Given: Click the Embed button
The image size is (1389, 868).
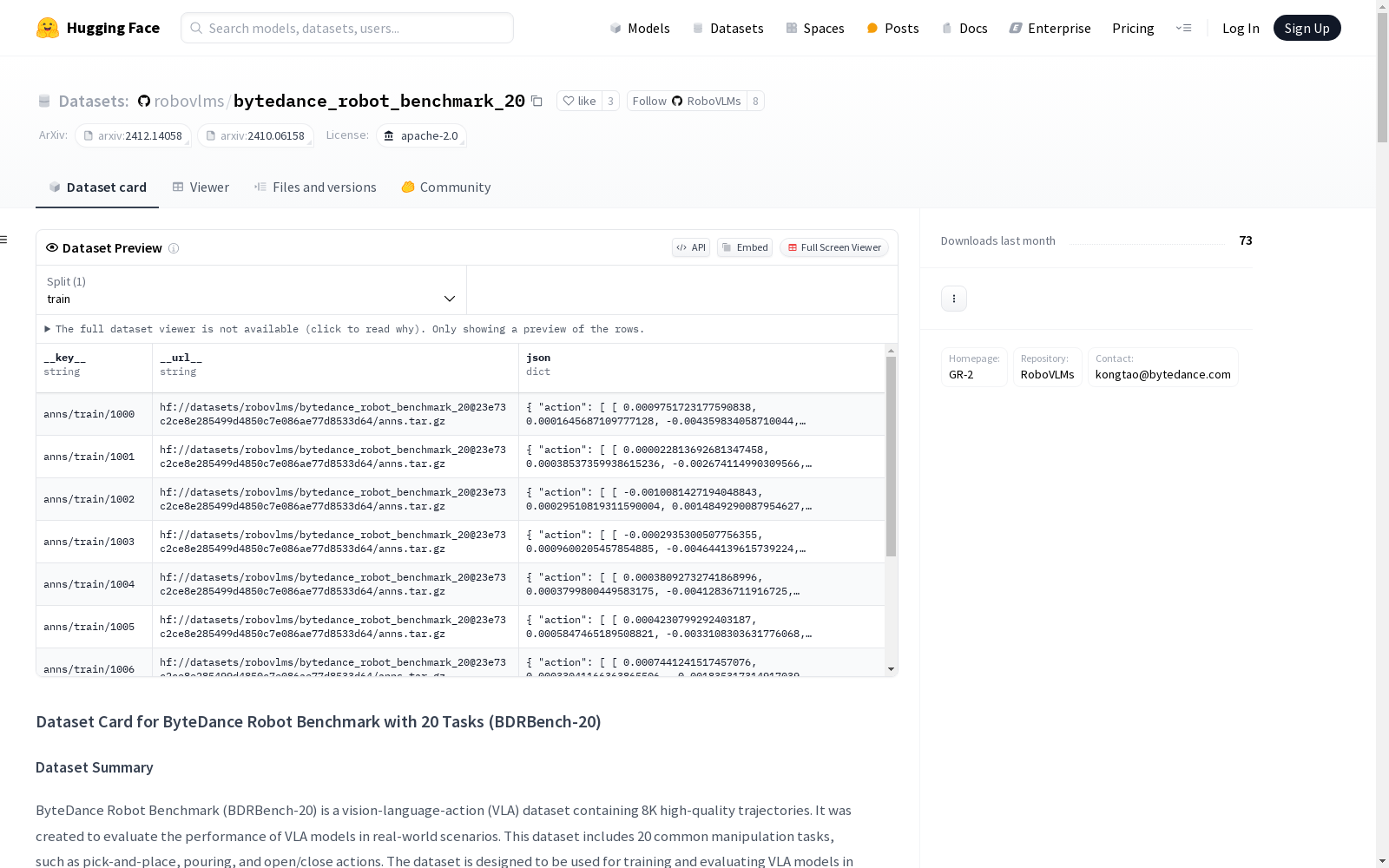Looking at the screenshot, I should [x=745, y=247].
